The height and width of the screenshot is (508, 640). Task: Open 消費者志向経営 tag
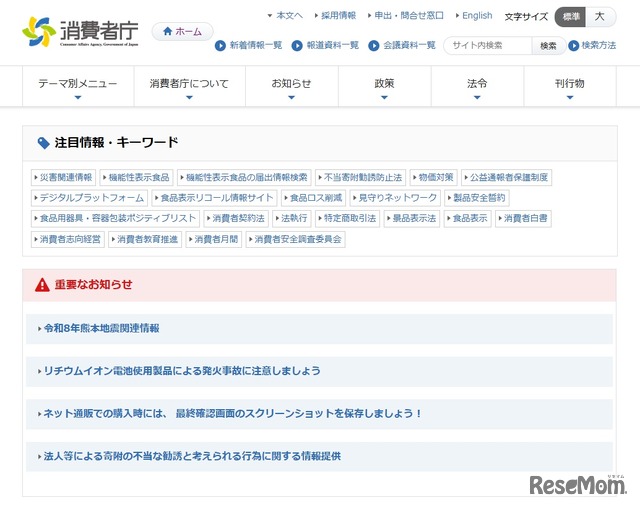[68, 239]
